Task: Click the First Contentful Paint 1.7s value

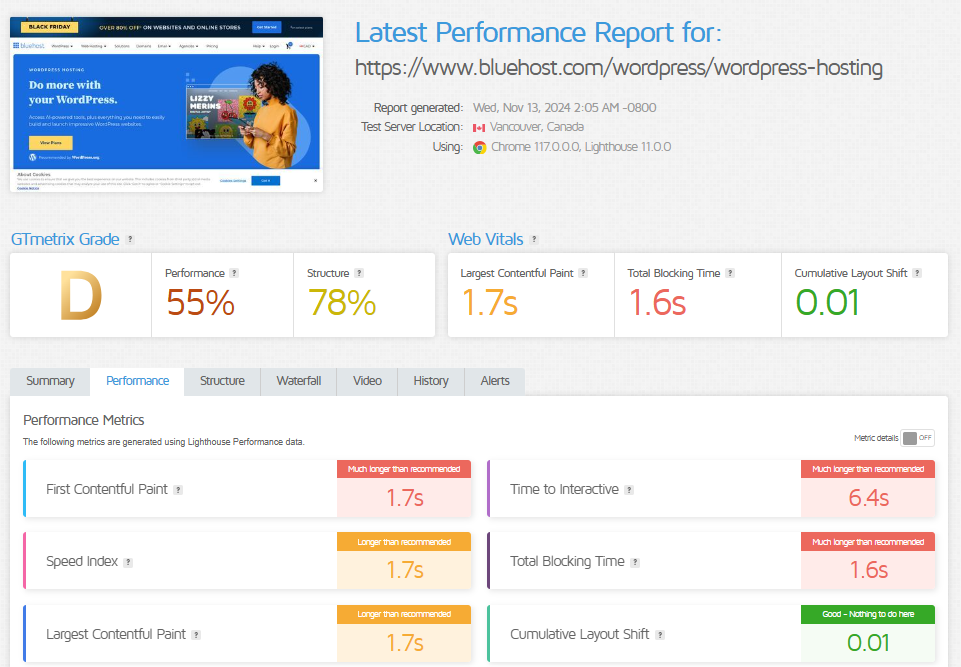Action: [x=405, y=498]
